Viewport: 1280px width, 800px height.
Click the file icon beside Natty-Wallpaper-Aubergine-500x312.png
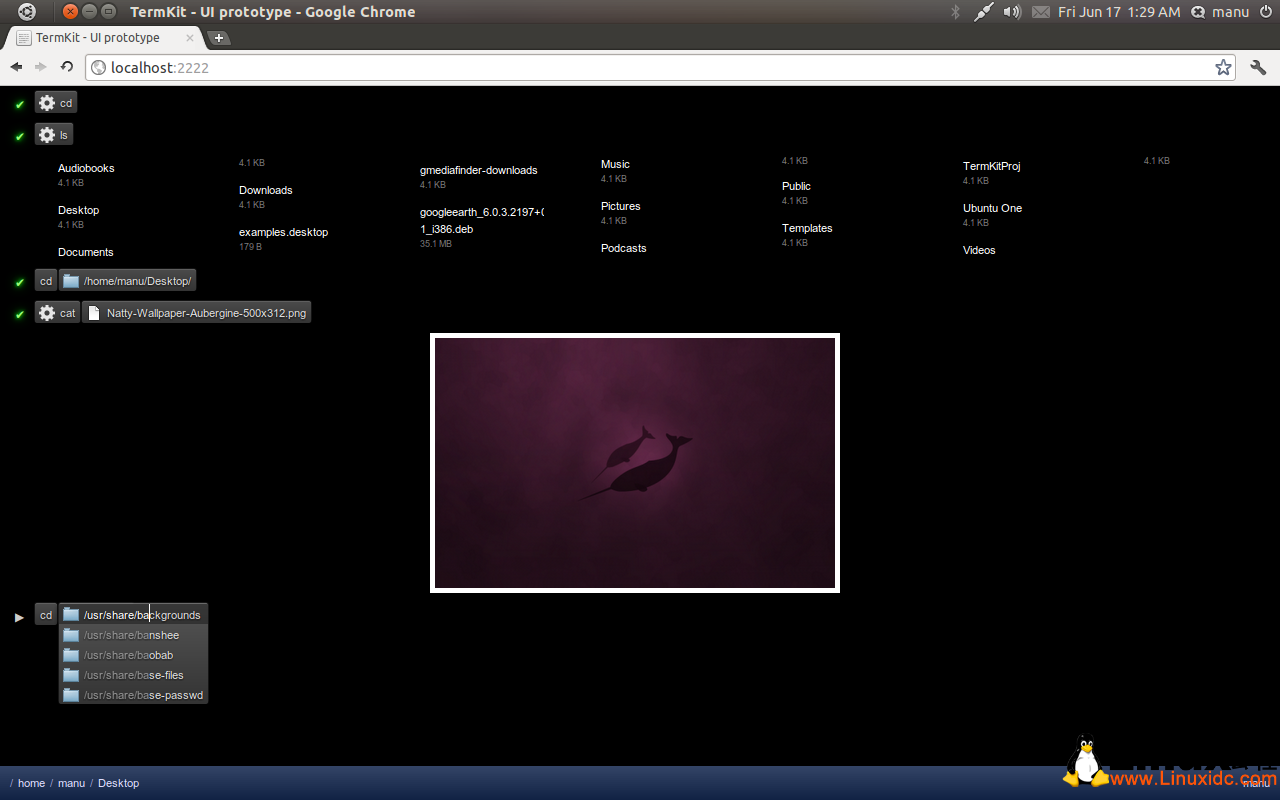tap(93, 312)
